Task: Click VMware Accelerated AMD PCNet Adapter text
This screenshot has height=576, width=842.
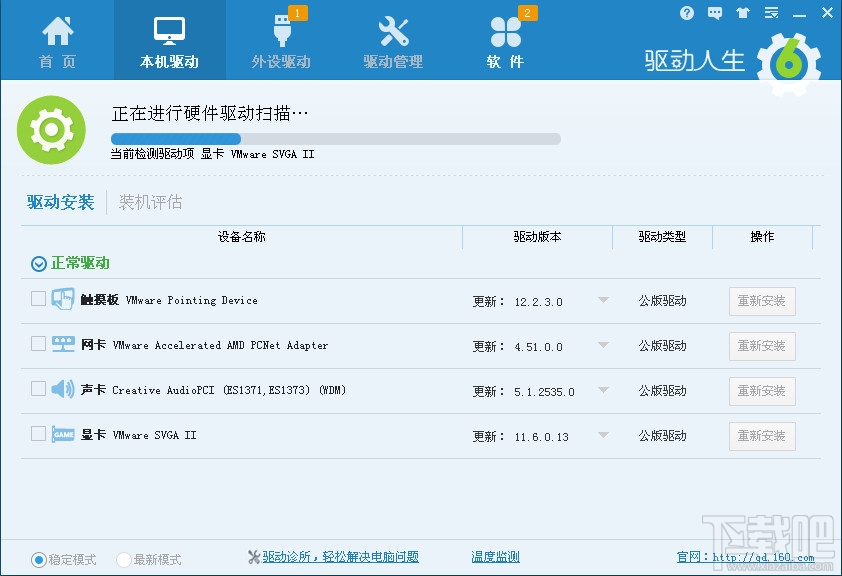Action: tap(220, 345)
